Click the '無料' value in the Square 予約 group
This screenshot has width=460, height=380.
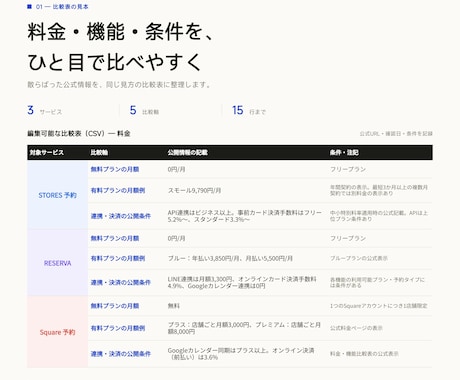coord(173,306)
